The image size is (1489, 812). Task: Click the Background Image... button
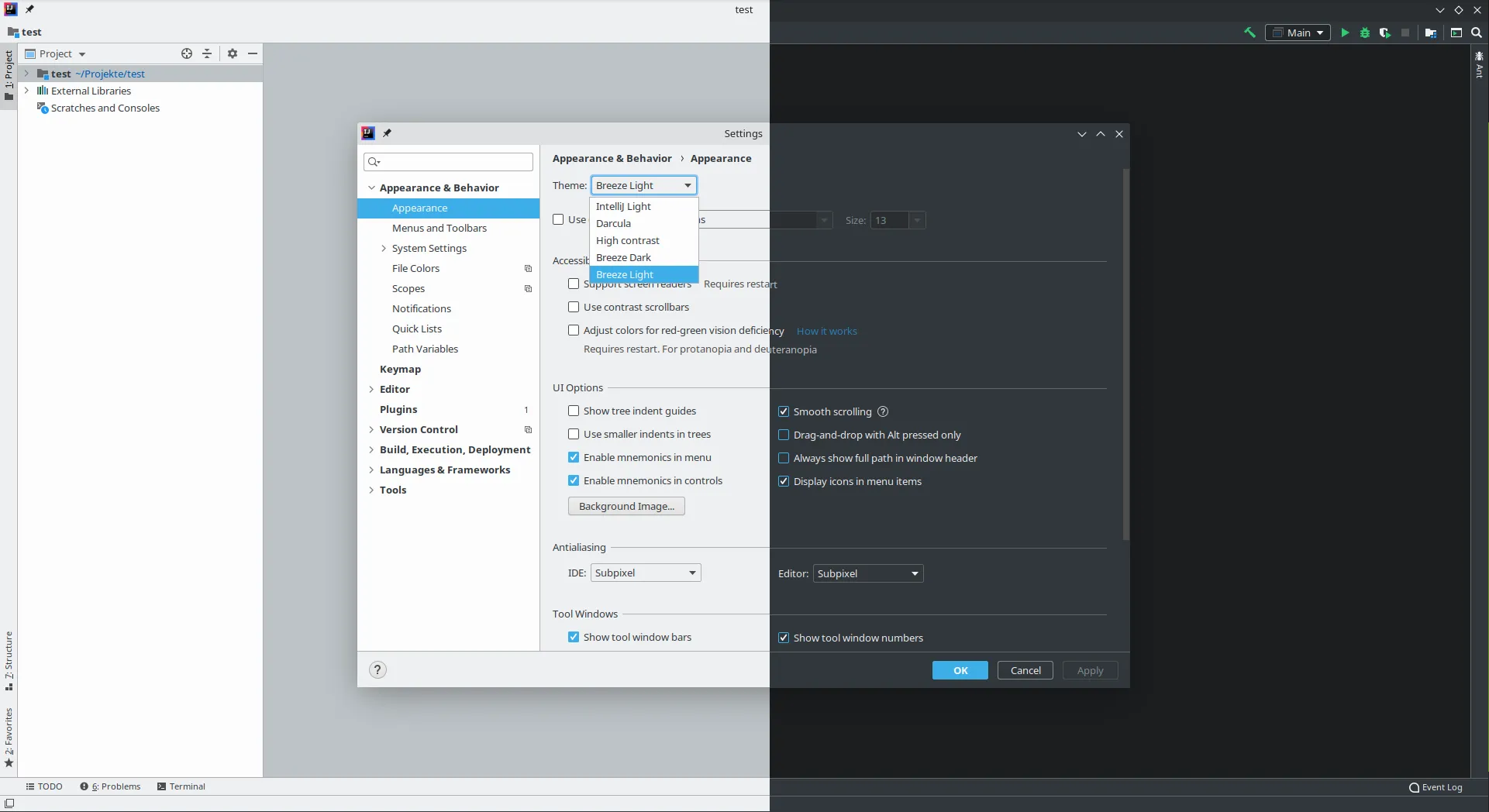[626, 506]
